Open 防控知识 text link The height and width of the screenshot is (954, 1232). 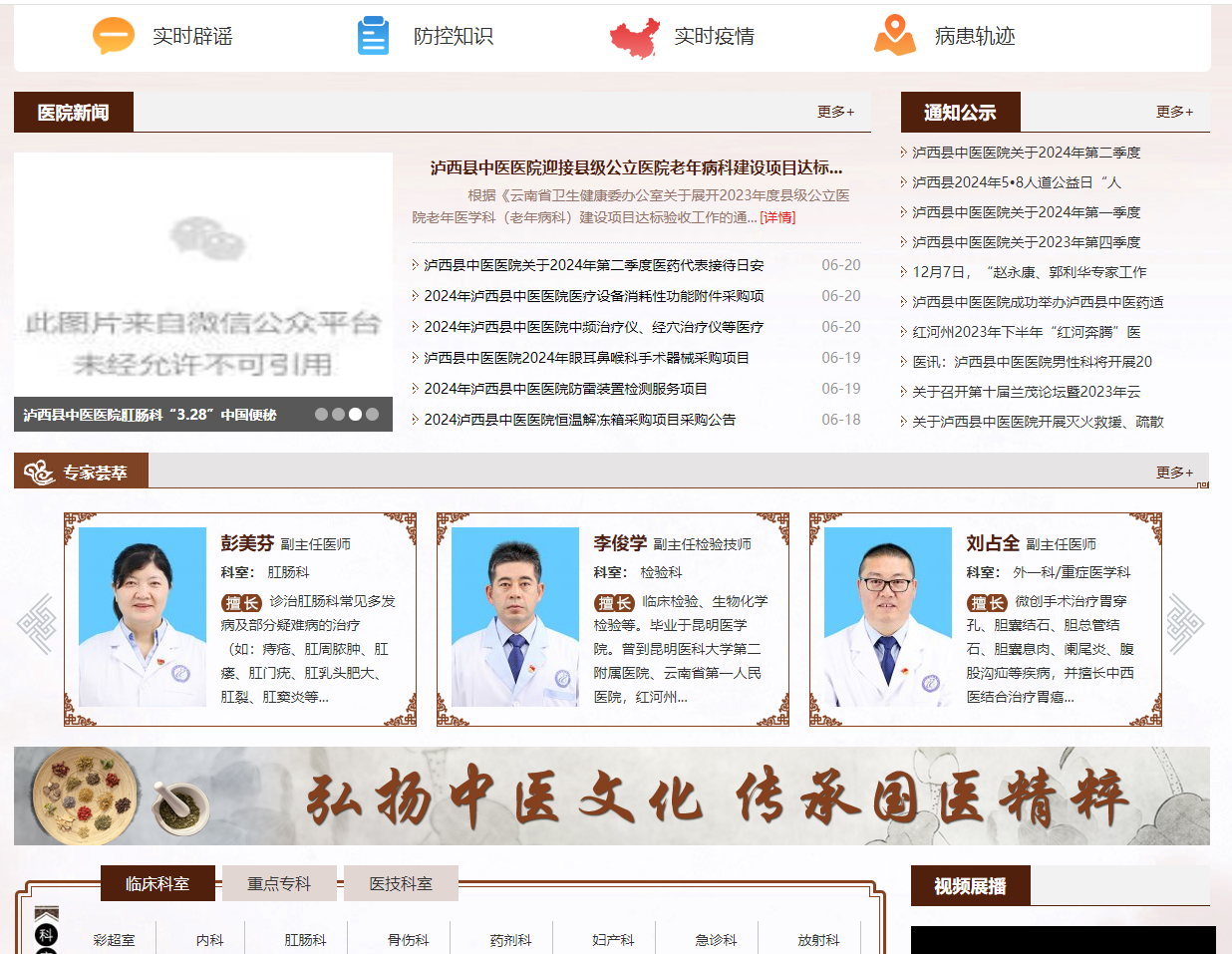click(x=454, y=36)
